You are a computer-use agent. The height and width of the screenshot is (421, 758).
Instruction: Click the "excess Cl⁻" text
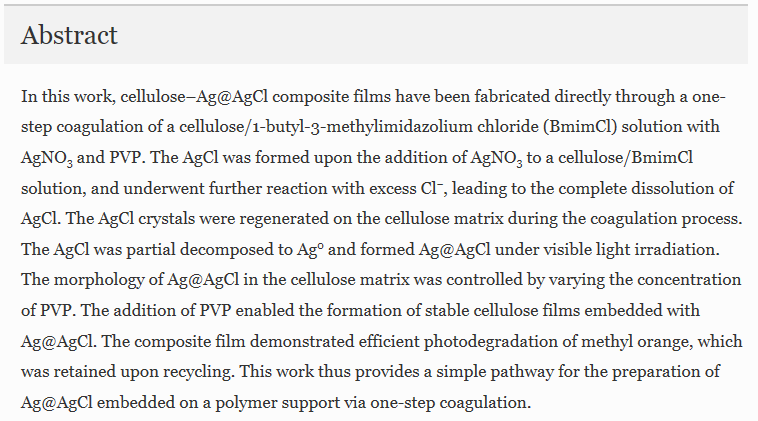[x=406, y=189]
